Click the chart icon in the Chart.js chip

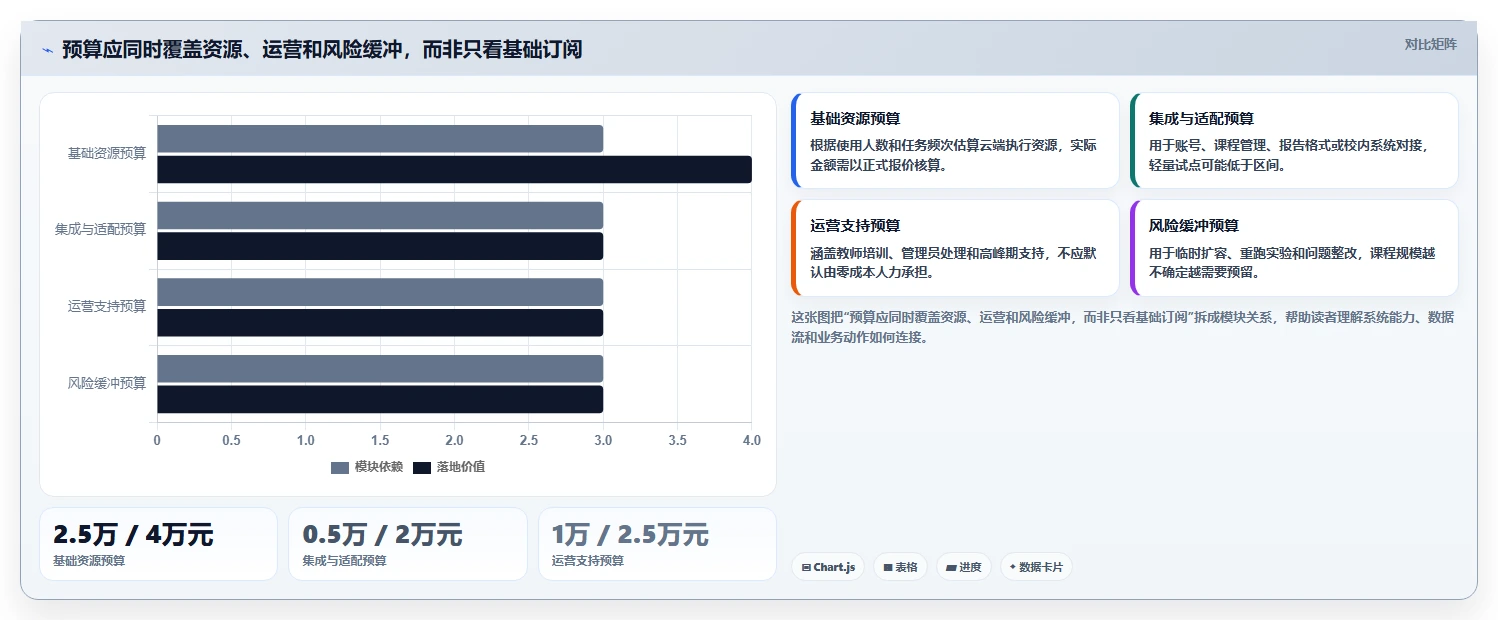(x=806, y=567)
